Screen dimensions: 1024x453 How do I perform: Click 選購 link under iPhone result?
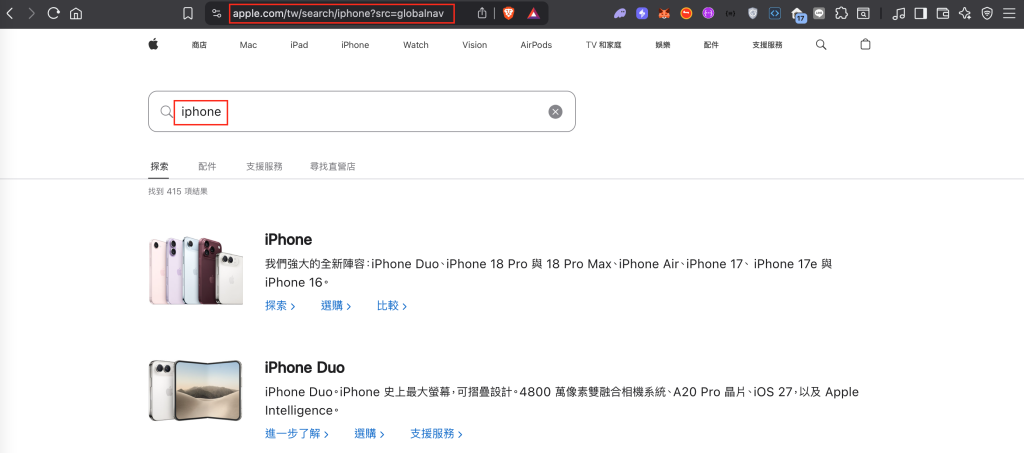(x=336, y=305)
